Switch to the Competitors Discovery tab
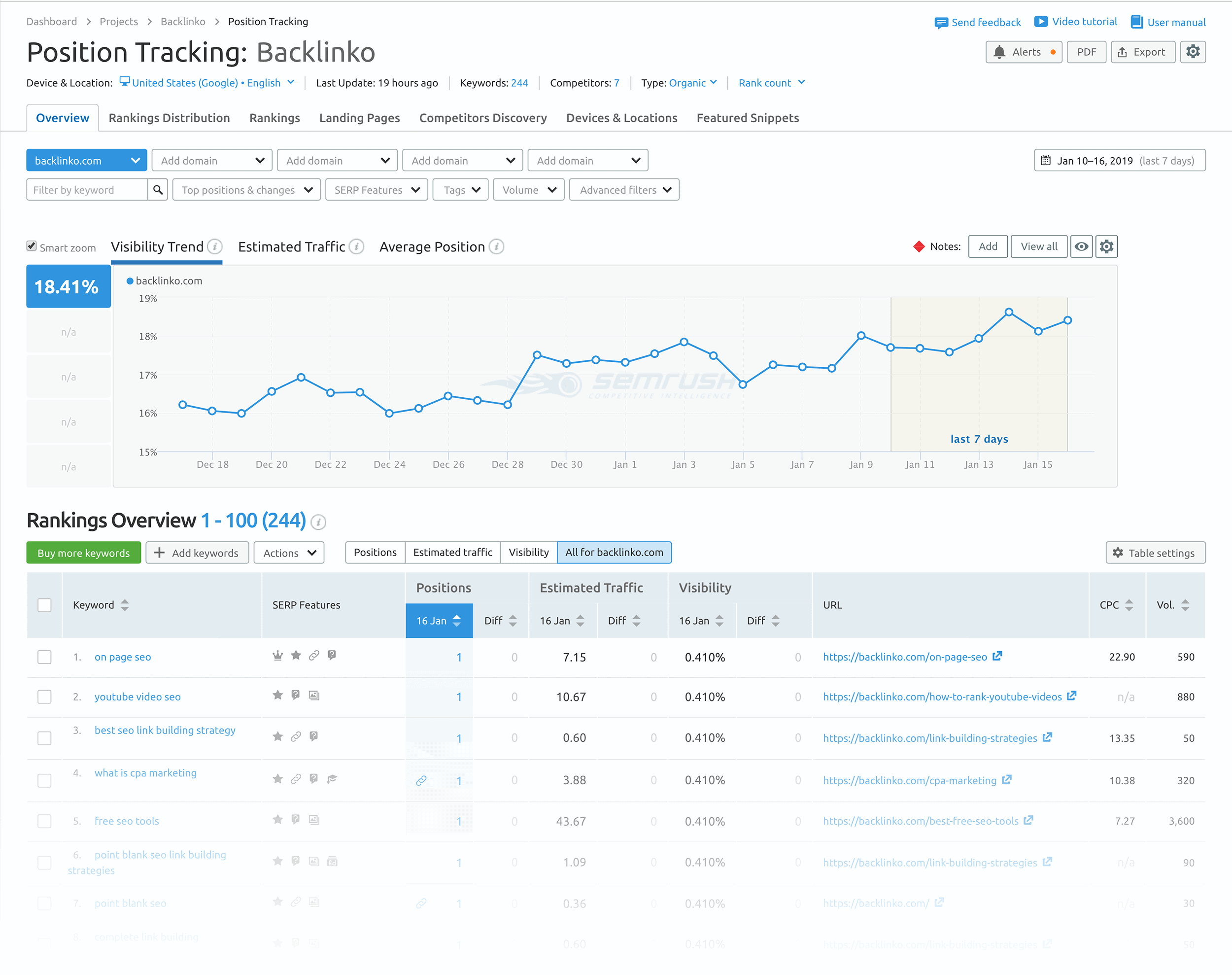Viewport: 1232px width, 975px height. tap(483, 118)
